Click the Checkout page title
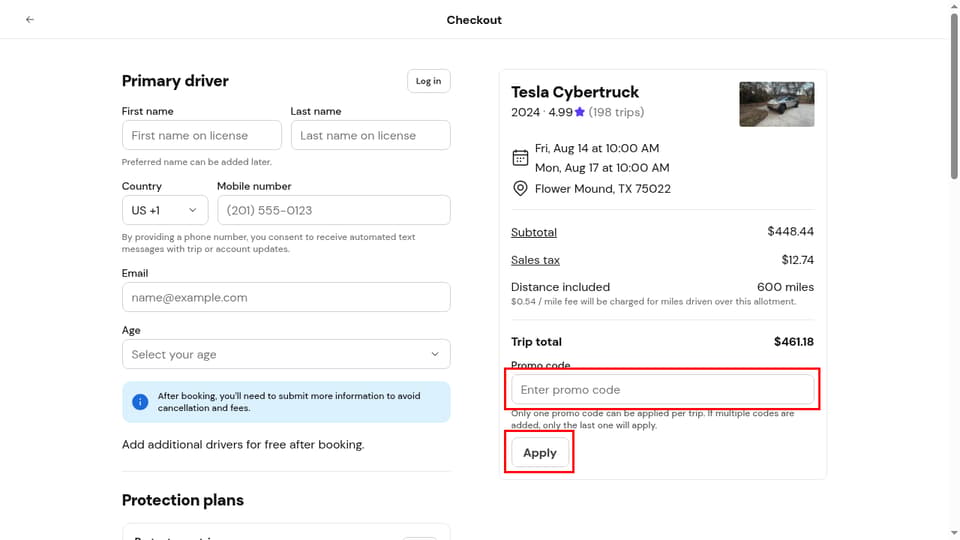This screenshot has width=960, height=540. click(474, 20)
